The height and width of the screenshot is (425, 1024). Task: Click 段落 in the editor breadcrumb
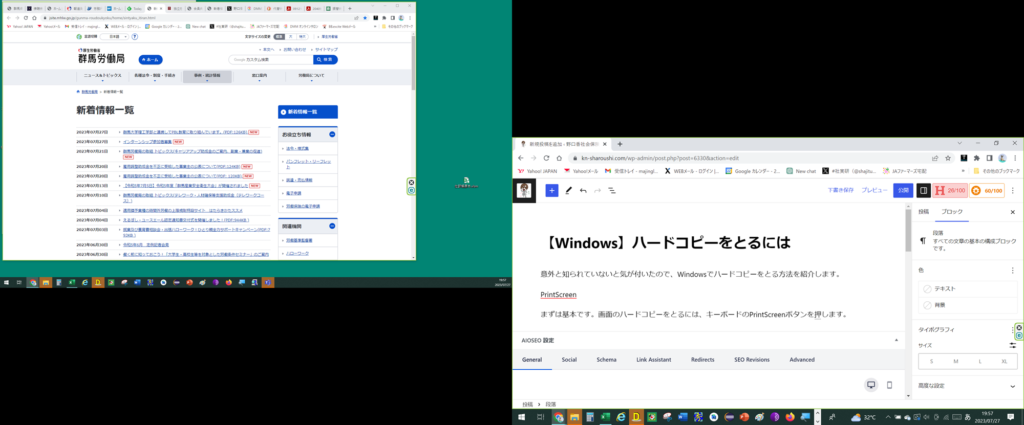[x=551, y=405]
